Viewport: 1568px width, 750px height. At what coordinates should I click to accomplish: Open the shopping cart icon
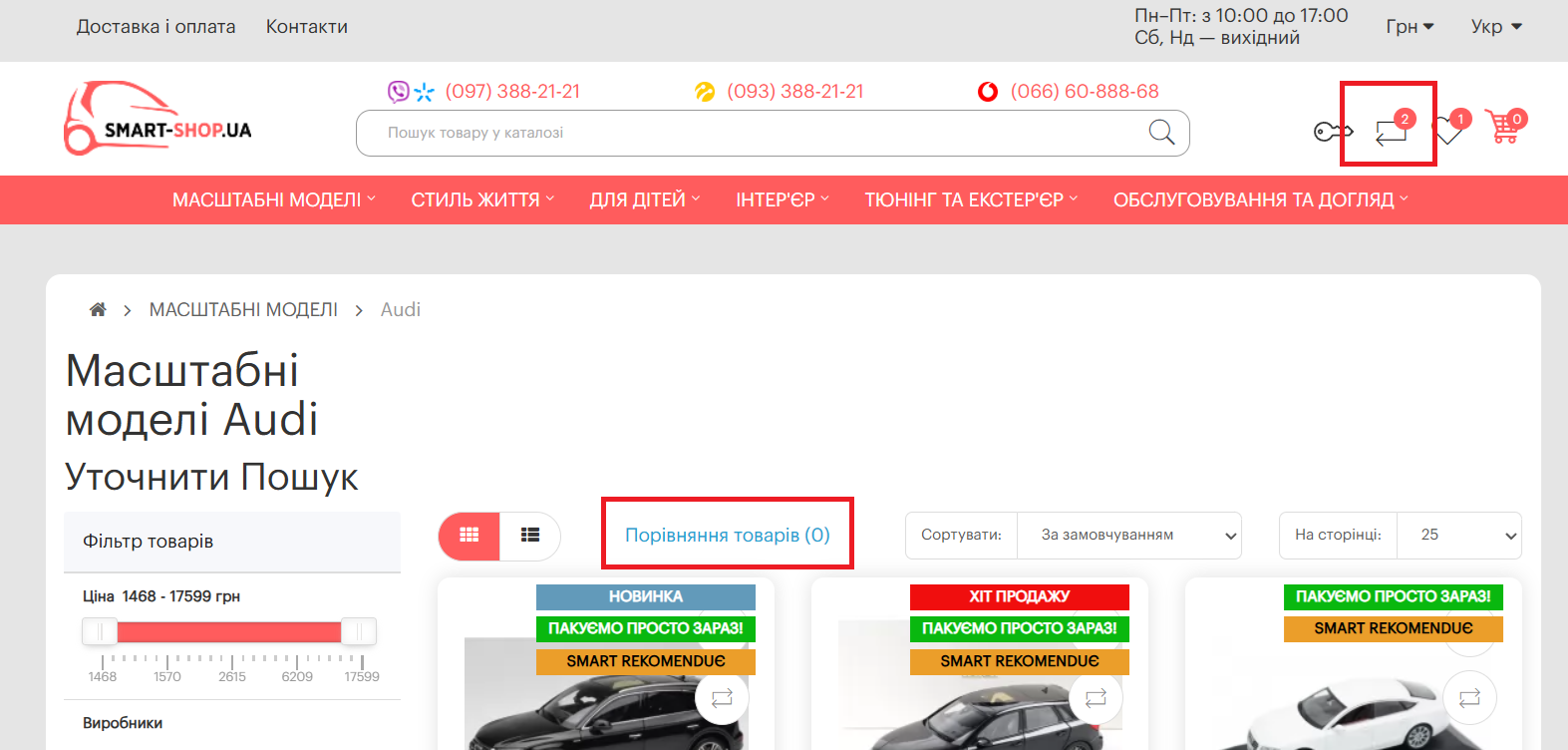coord(1503,128)
